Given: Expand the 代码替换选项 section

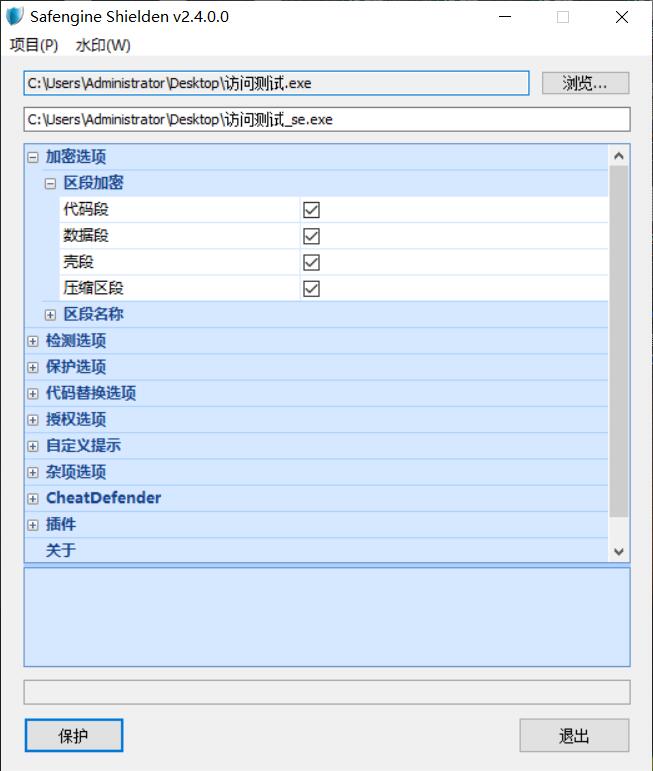Looking at the screenshot, I should [x=33, y=393].
